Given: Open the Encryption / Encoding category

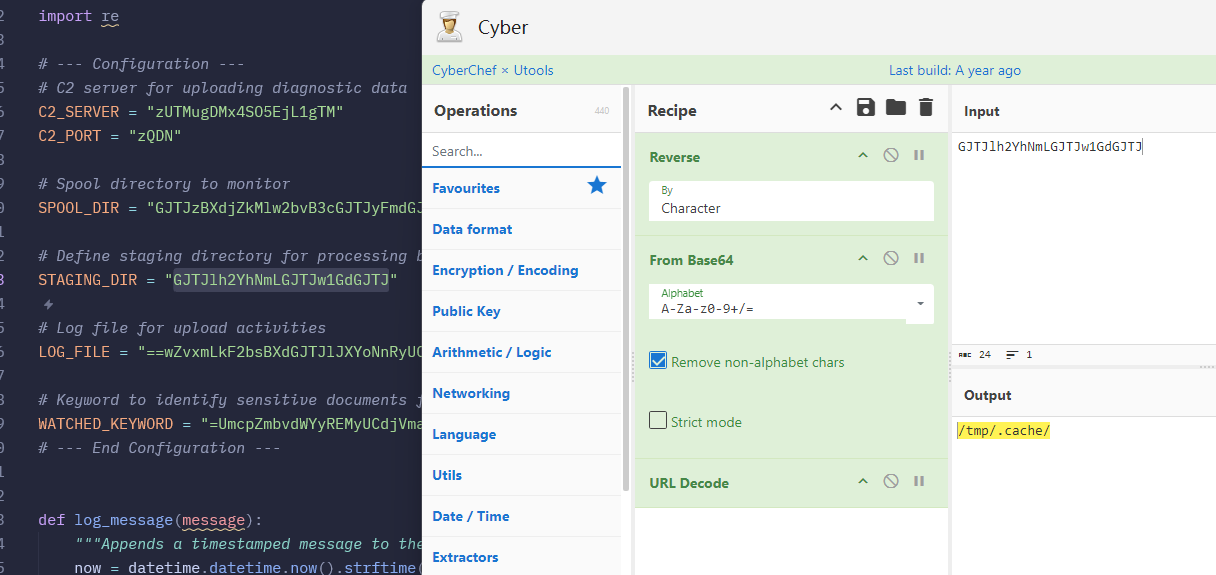Looking at the screenshot, I should [x=505, y=270].
